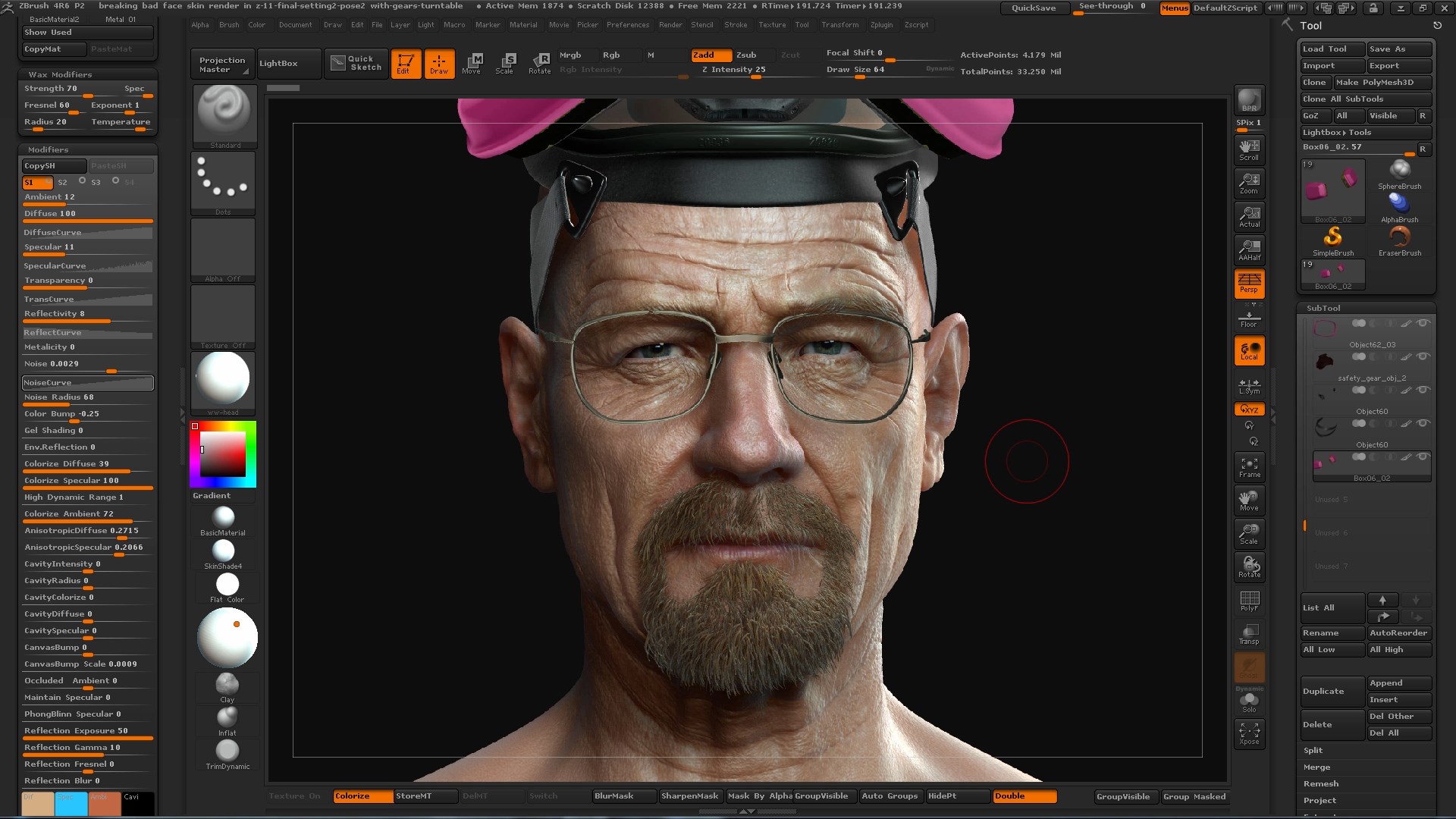This screenshot has height=819, width=1456.
Task: Toggle Local transformations
Action: 1249,350
